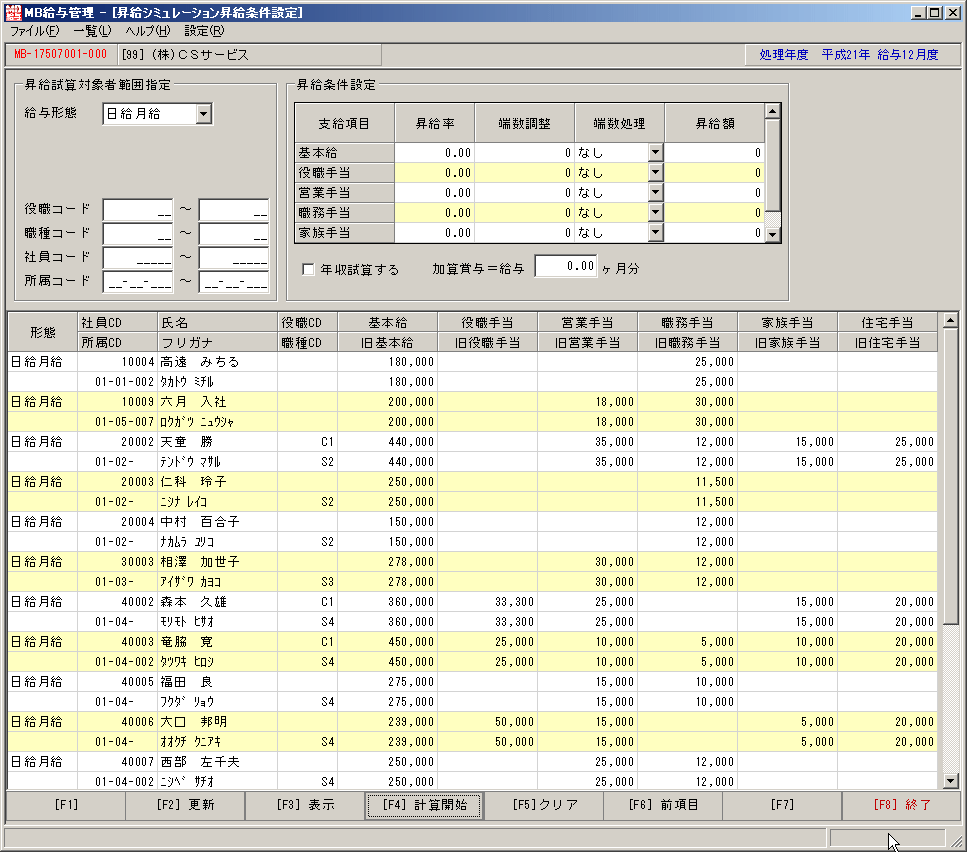The width and height of the screenshot is (967, 852).
Task: Open the 設定(R) menu
Action: (x=204, y=31)
